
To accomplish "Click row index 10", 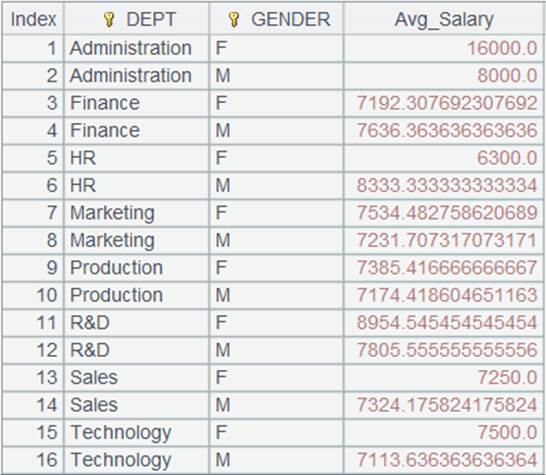I will click(x=33, y=296).
